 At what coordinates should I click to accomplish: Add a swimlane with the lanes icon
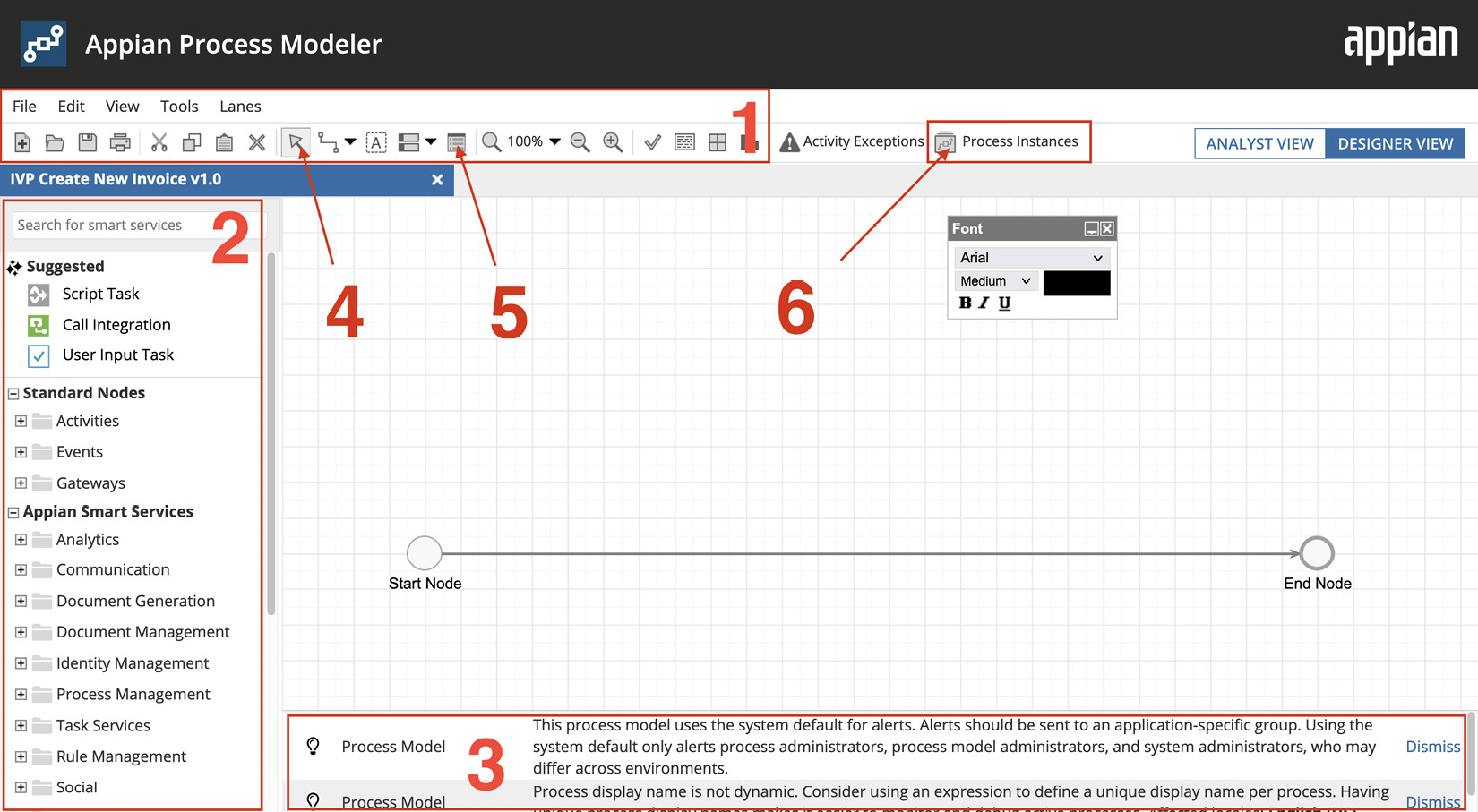(408, 142)
